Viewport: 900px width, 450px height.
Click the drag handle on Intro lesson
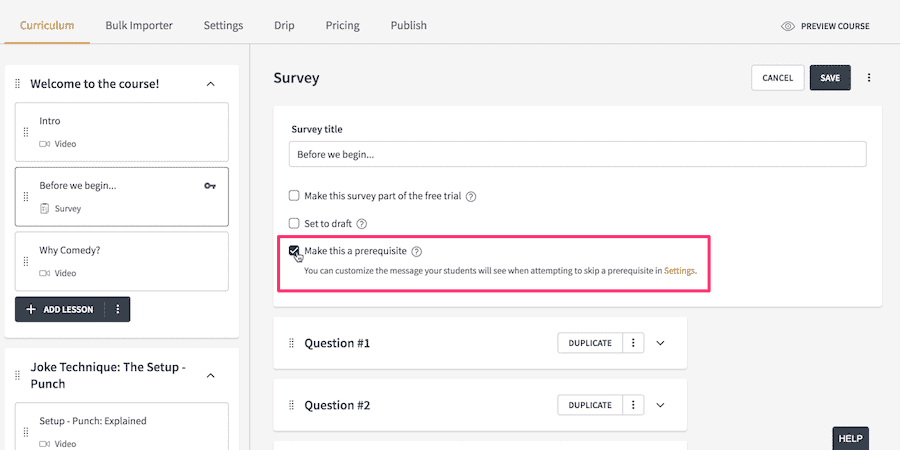pos(25,132)
